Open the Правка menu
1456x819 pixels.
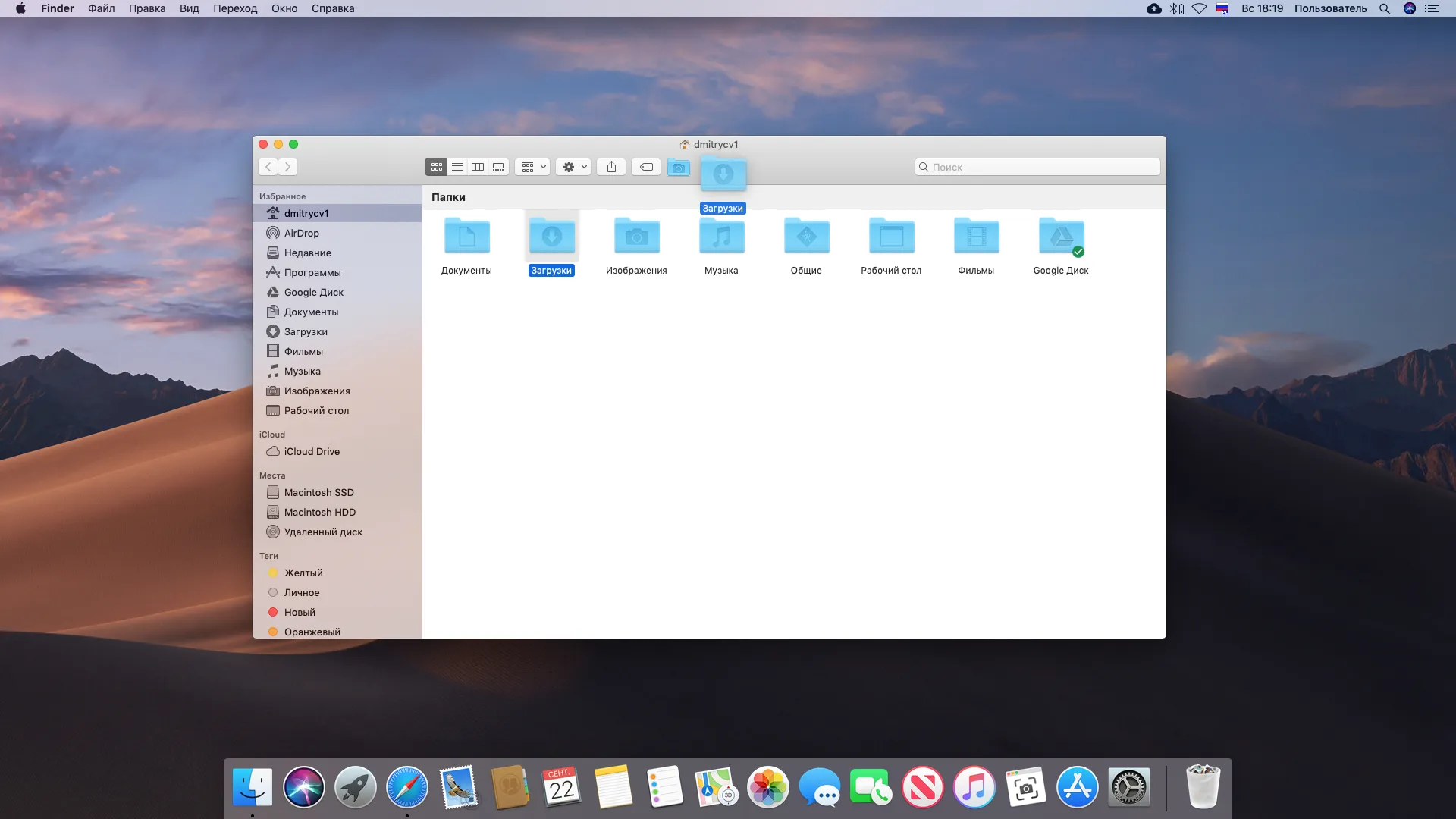click(x=147, y=8)
